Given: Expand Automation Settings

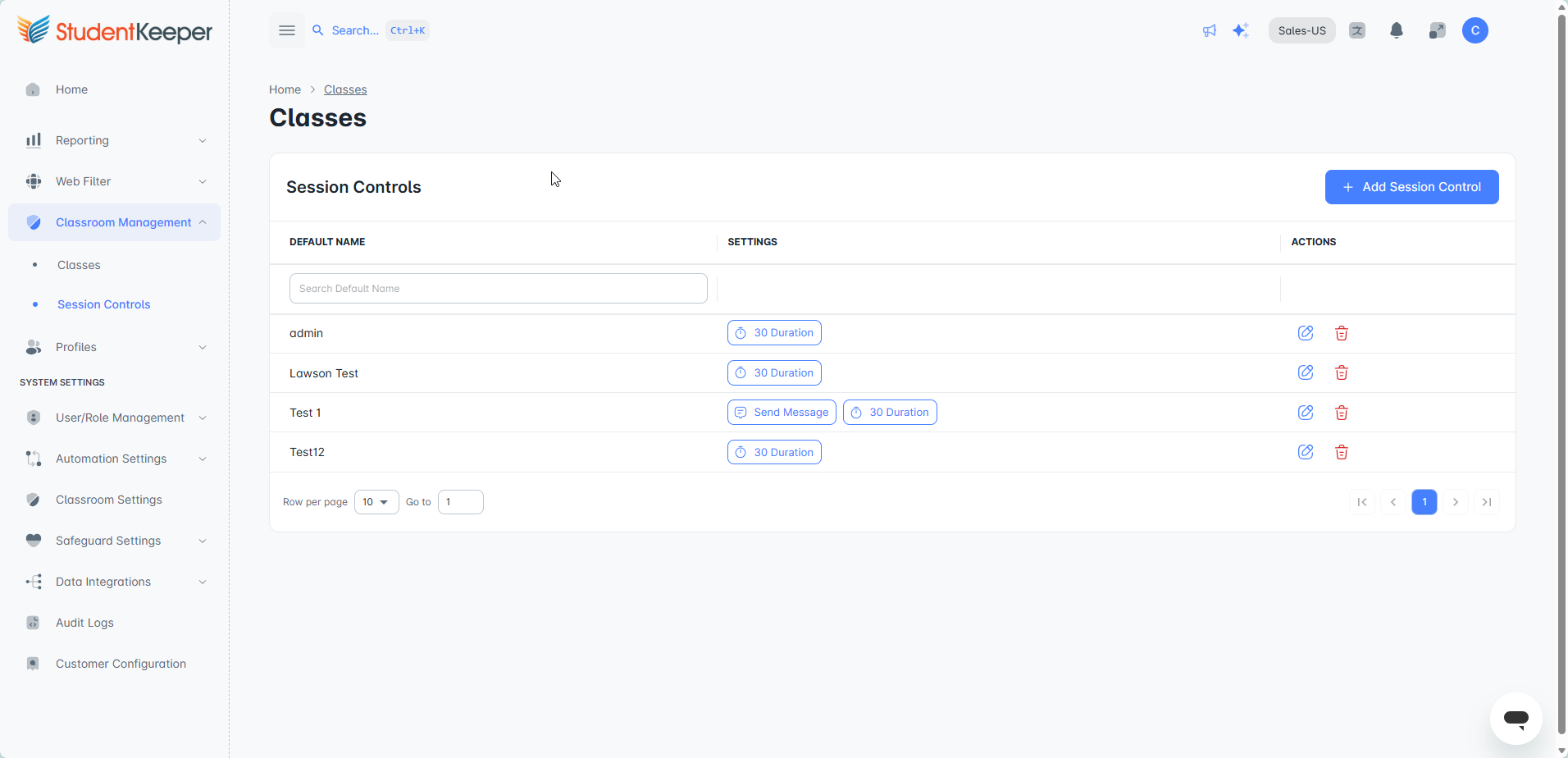Looking at the screenshot, I should 115,459.
